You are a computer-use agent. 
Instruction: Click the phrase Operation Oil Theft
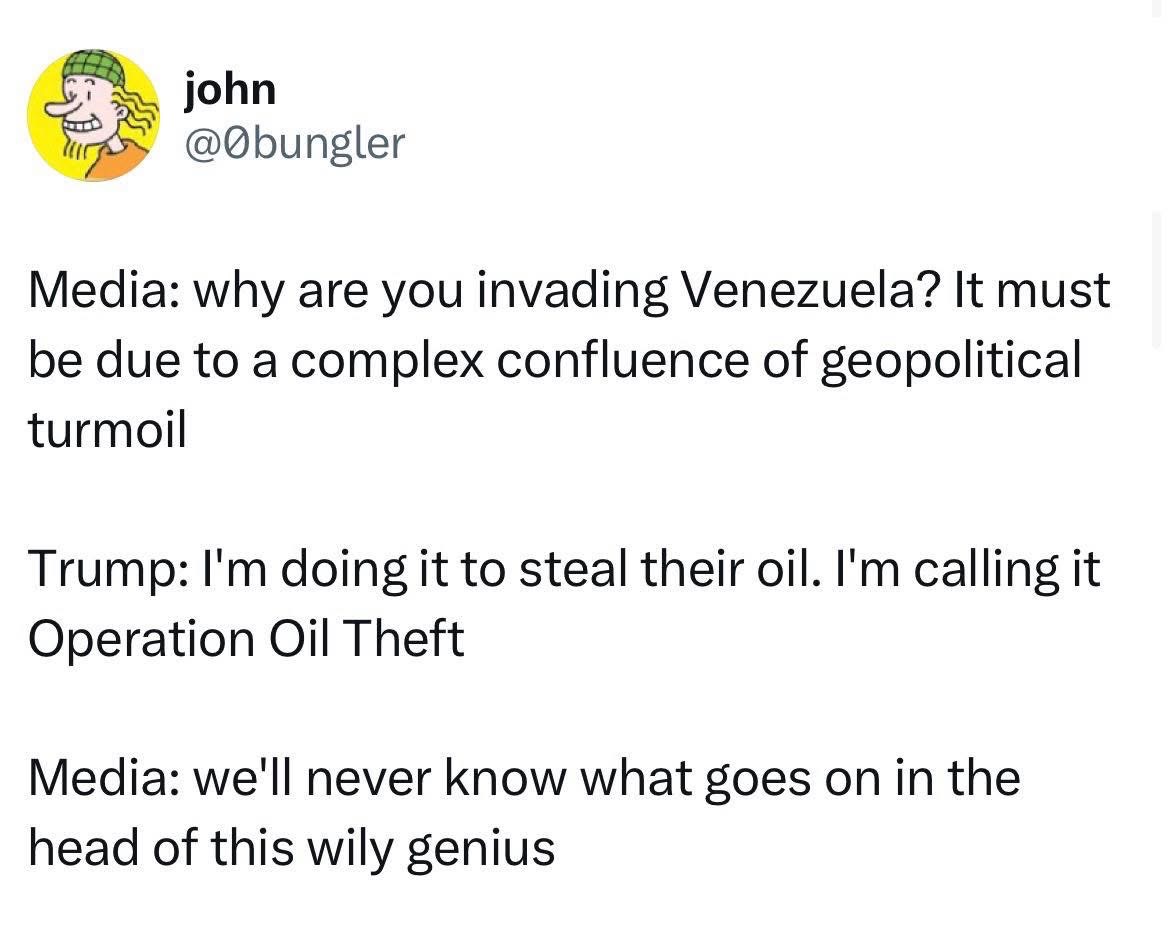(246, 640)
